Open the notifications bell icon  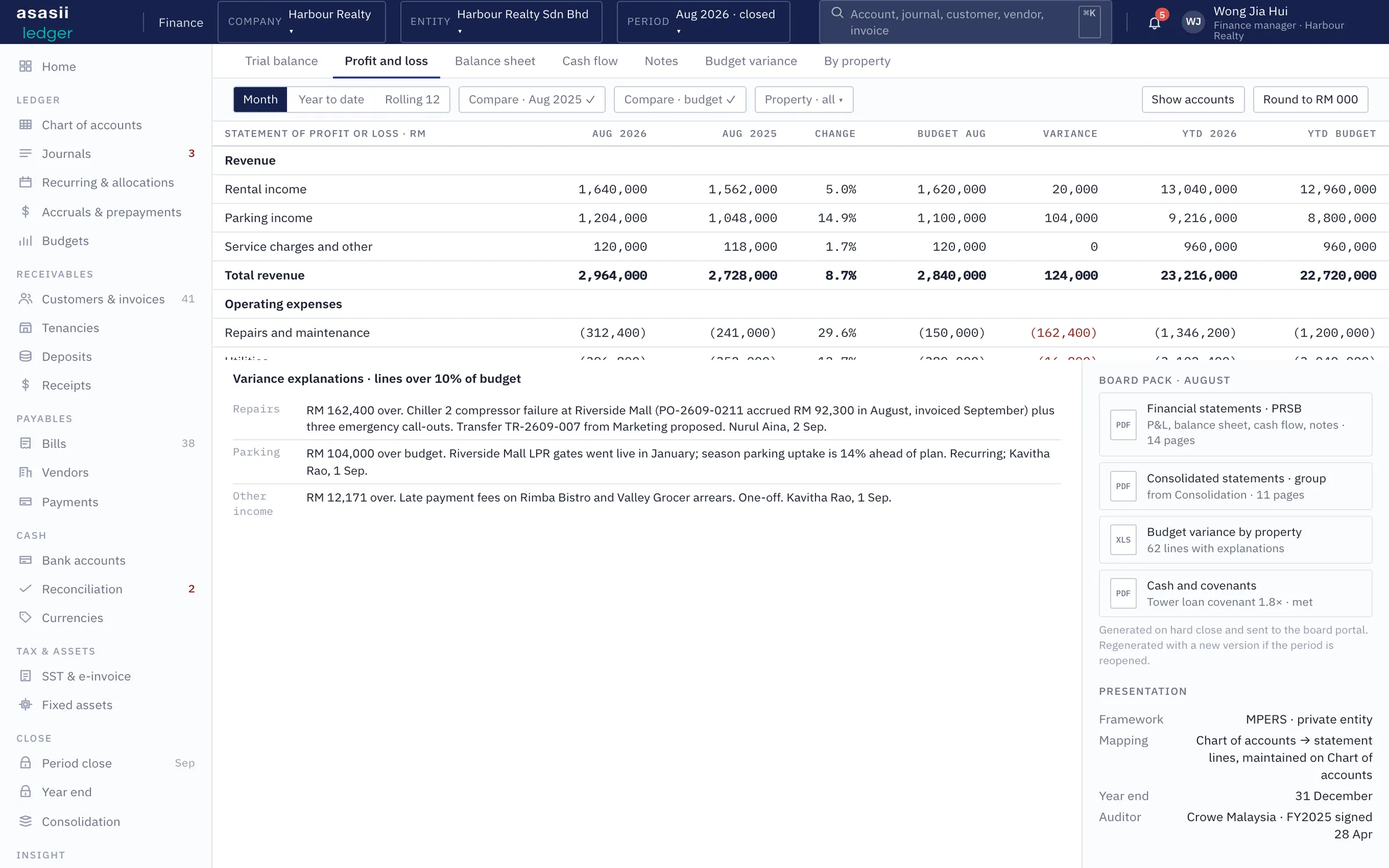[x=1154, y=23]
